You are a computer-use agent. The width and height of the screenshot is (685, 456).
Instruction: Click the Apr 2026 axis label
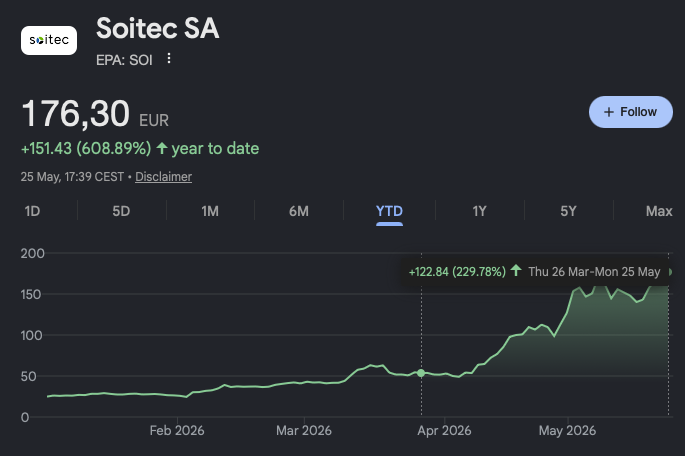point(444,431)
